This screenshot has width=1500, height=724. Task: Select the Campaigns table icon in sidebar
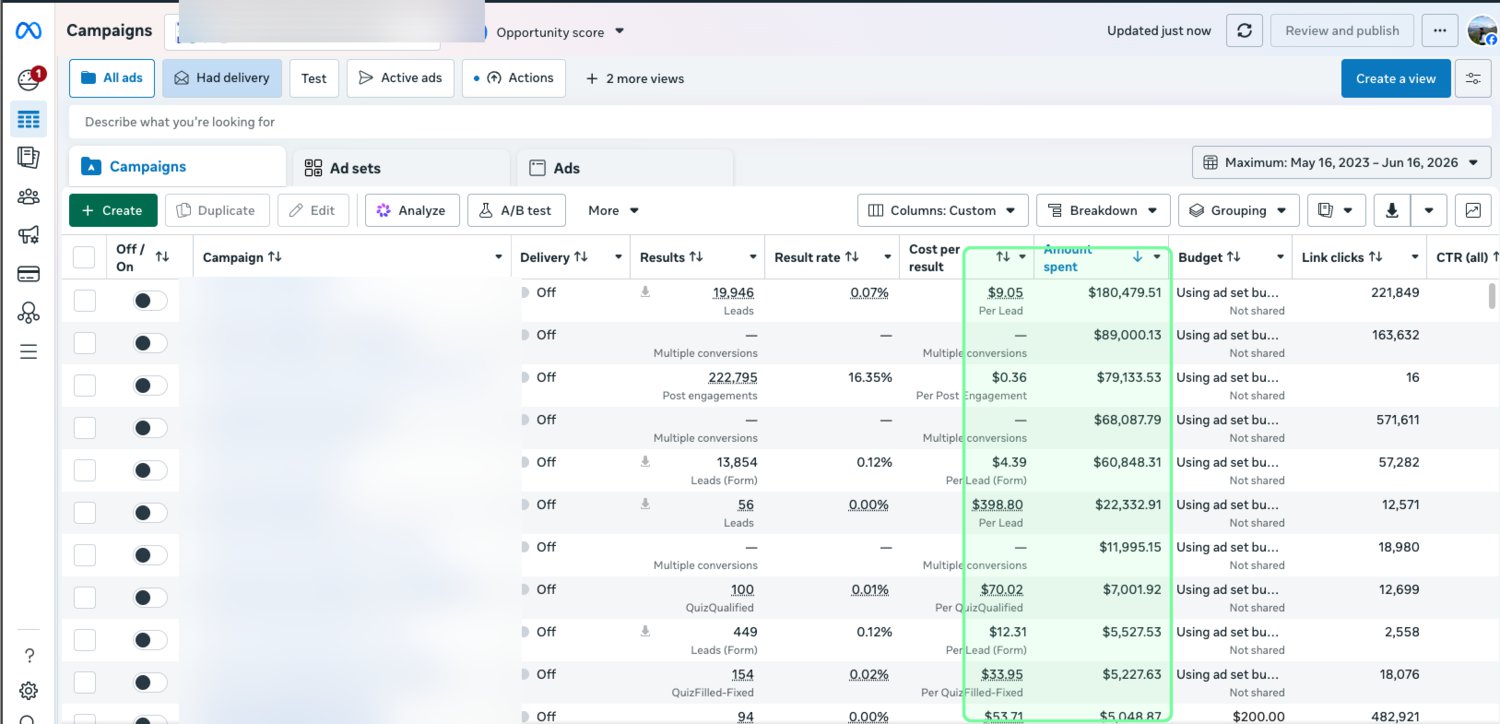[28, 120]
